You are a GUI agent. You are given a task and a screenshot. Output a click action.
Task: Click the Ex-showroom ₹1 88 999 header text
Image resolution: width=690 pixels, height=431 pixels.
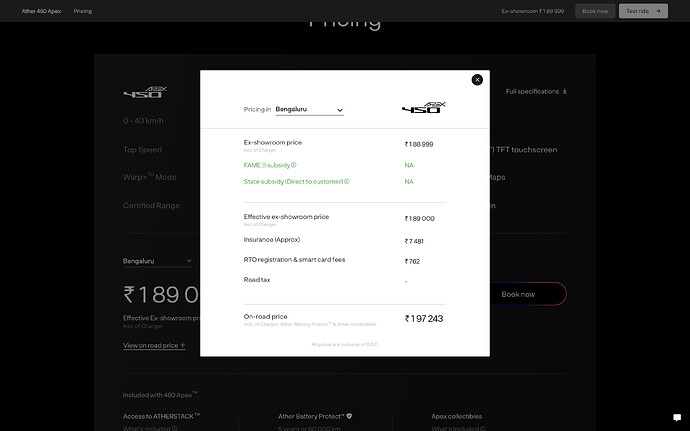(x=533, y=11)
